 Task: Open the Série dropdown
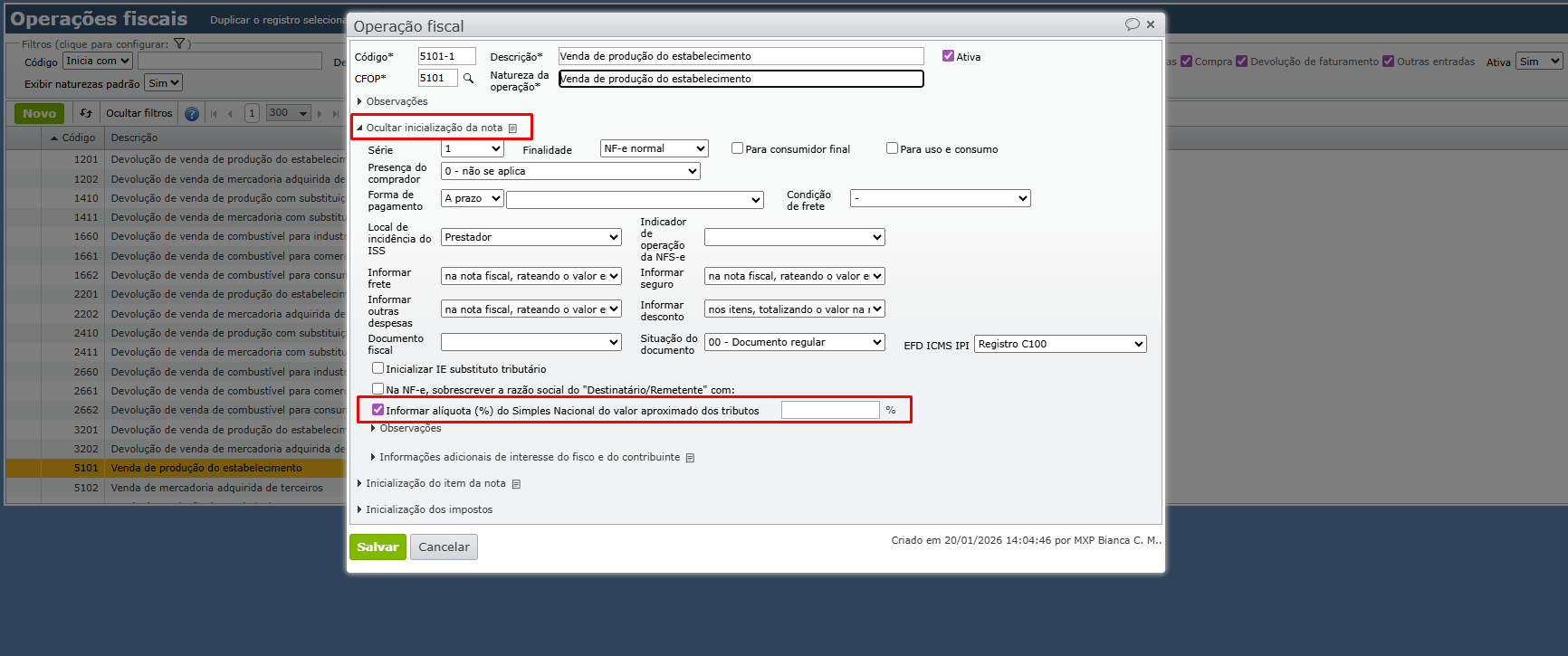pyautogui.click(x=472, y=148)
